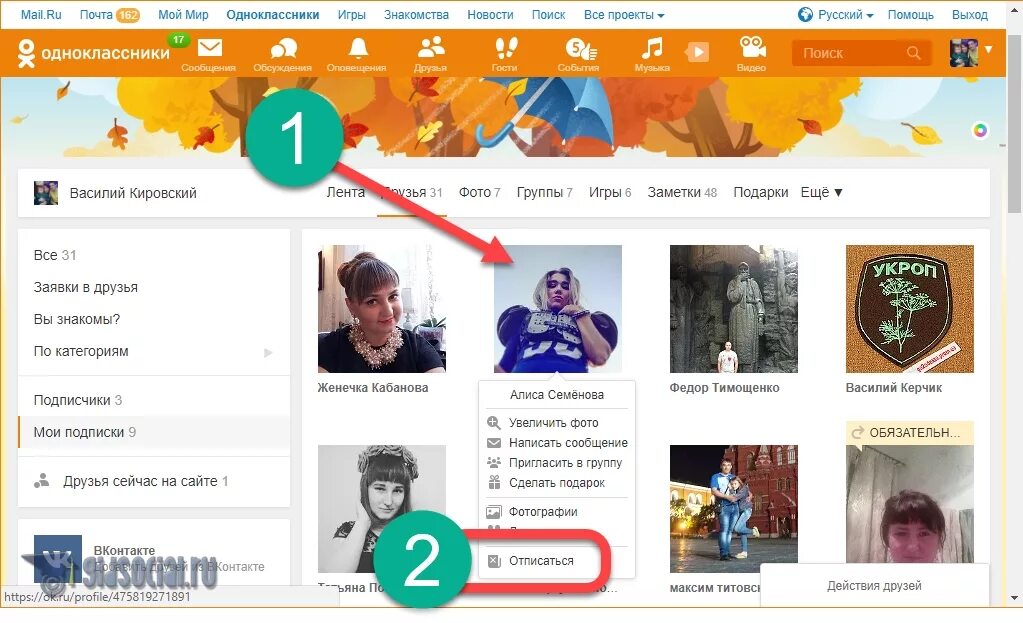Switch to the Фото 7 tab
The image size is (1023, 623).
pyautogui.click(x=480, y=192)
